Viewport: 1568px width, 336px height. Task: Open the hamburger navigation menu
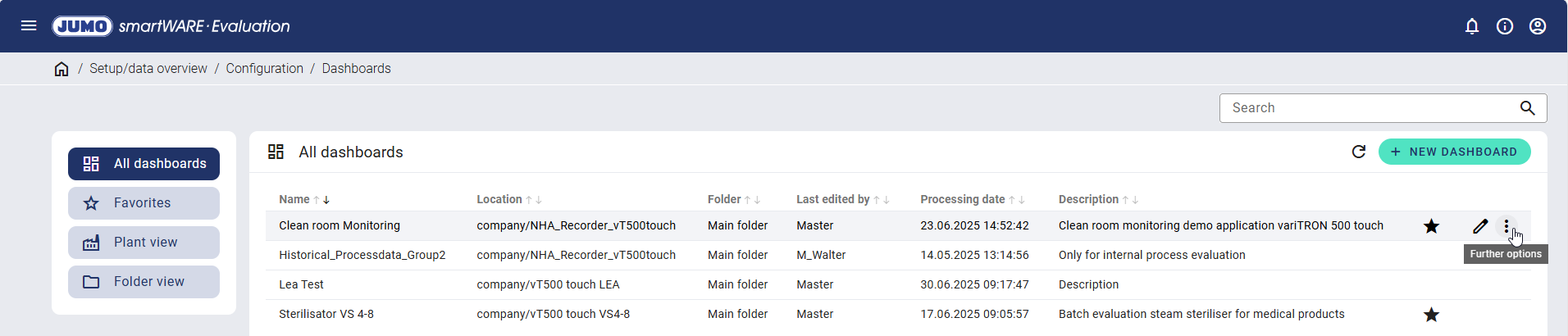coord(29,25)
